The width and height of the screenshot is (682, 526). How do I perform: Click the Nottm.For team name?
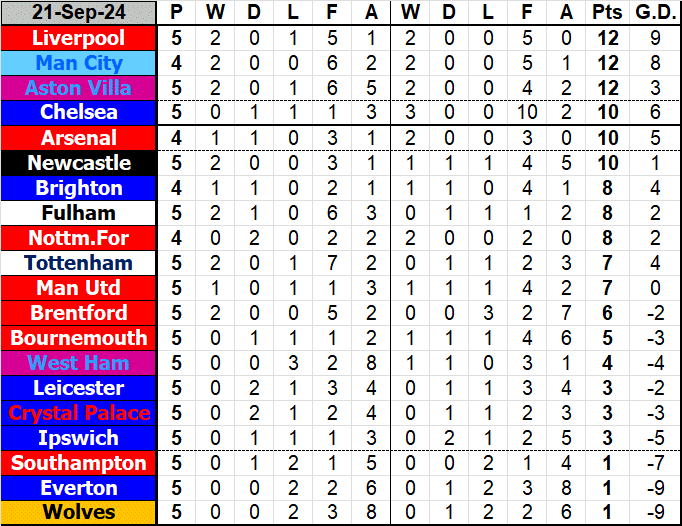79,238
